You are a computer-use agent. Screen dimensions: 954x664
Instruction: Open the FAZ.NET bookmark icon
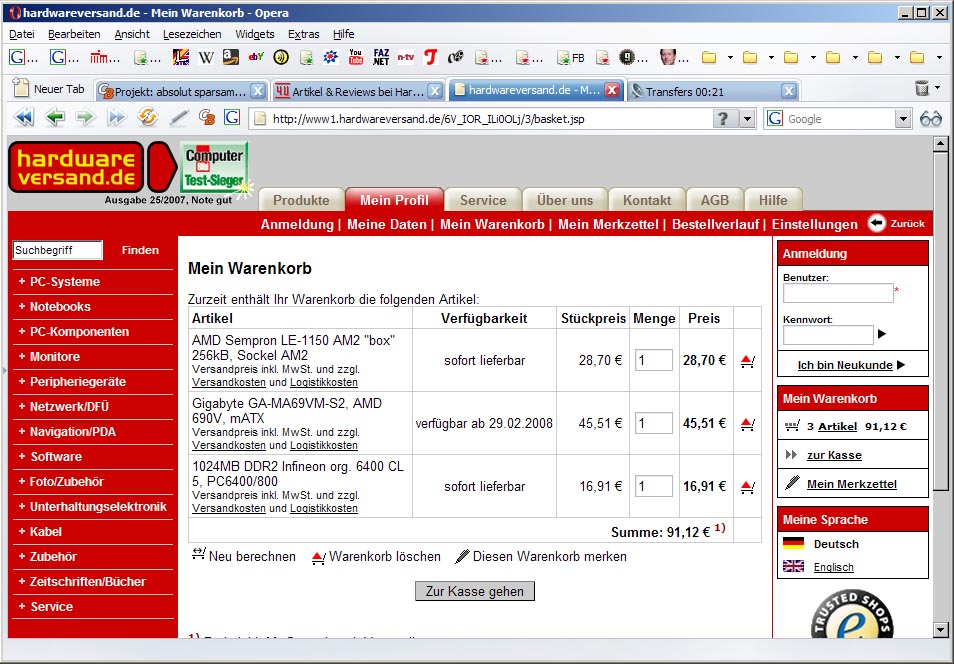(381, 57)
